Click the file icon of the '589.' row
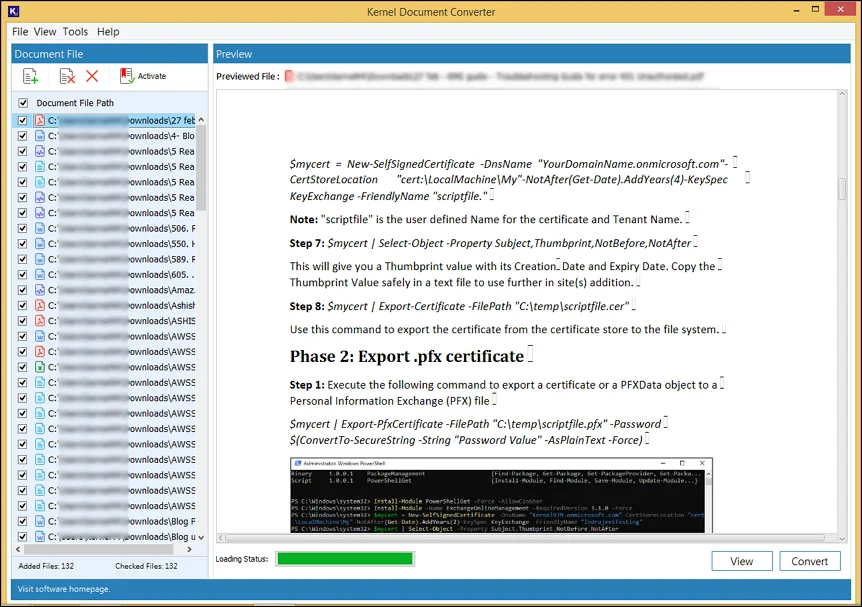Image resolution: width=862 pixels, height=607 pixels. 40,258
